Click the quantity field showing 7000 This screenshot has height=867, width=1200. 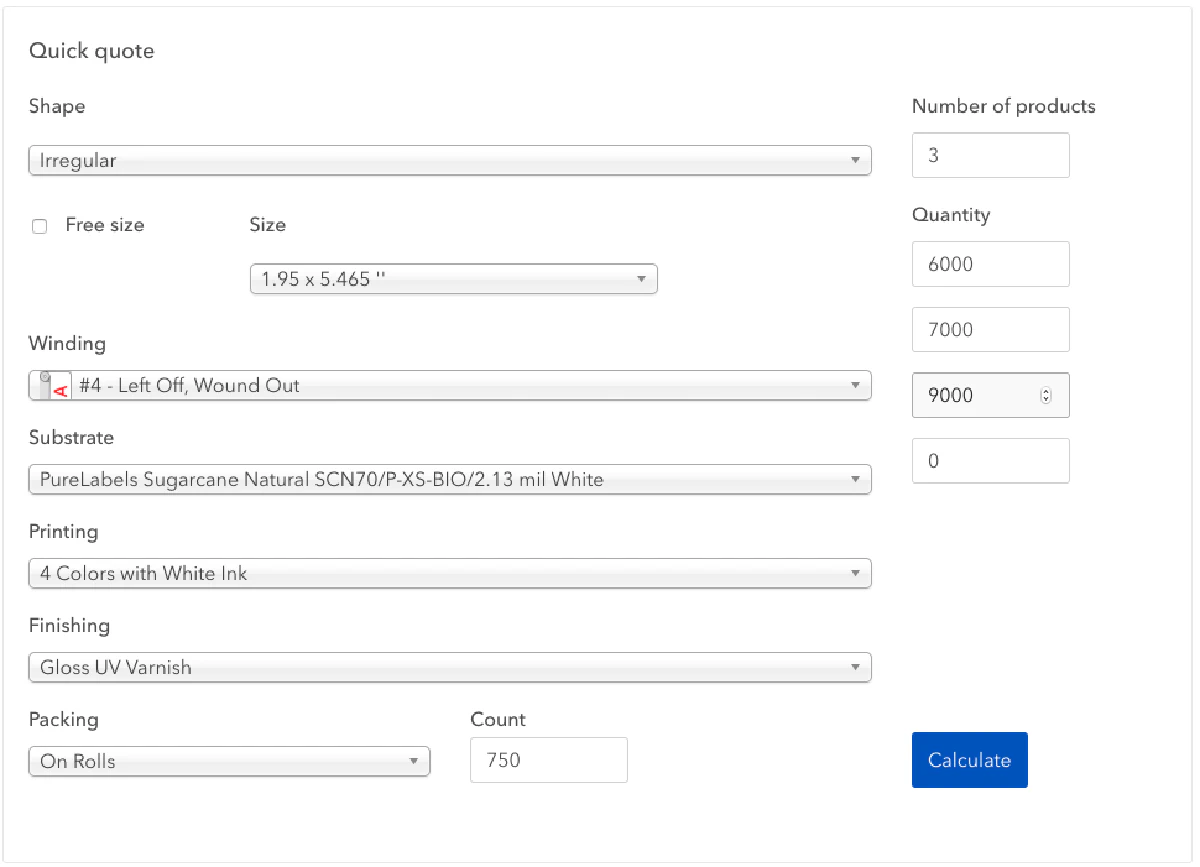[990, 329]
